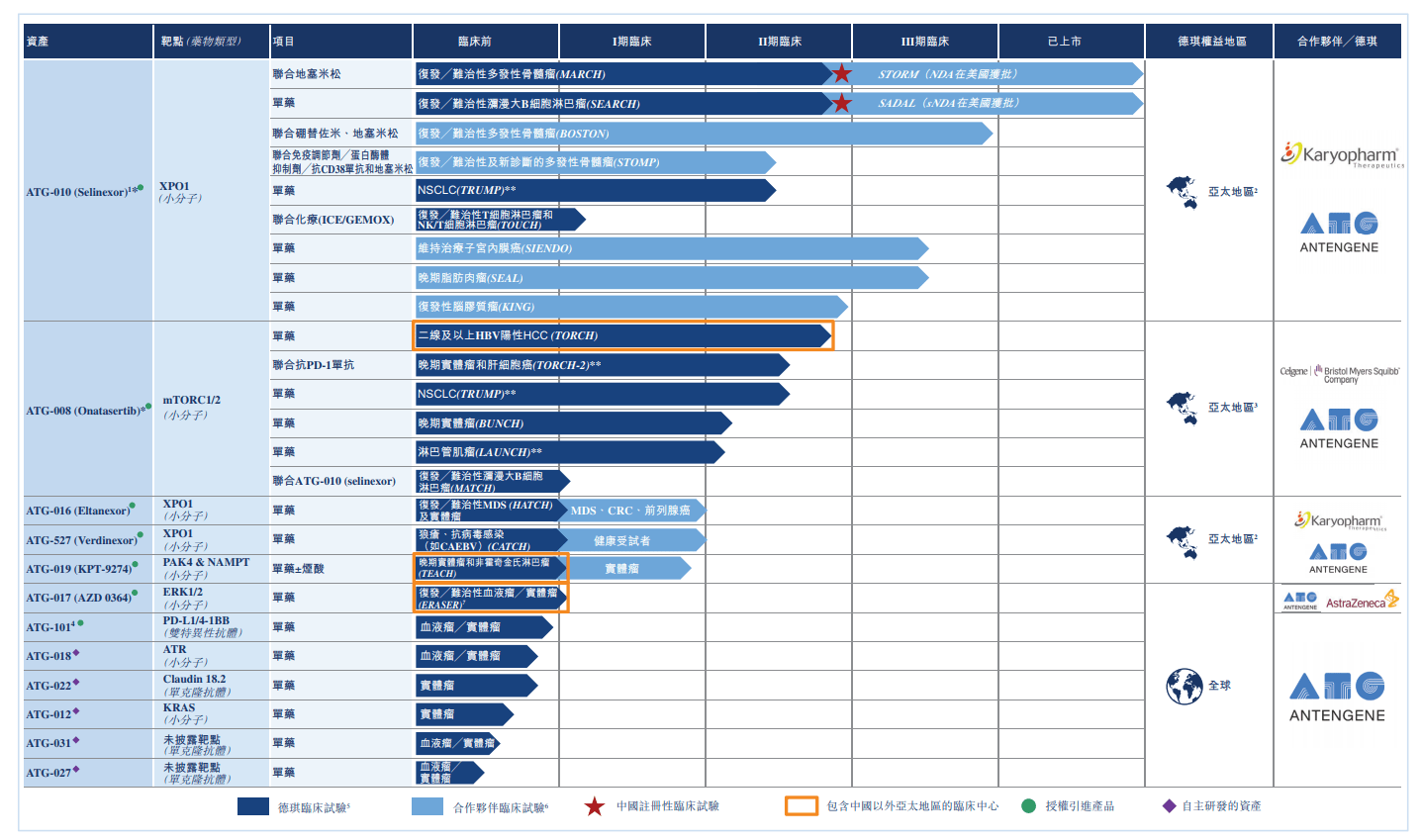Viewport: 1422px width, 840px height.
Task: Click the small Antengene logo beside the ATG-527 row
Action: point(1338,558)
